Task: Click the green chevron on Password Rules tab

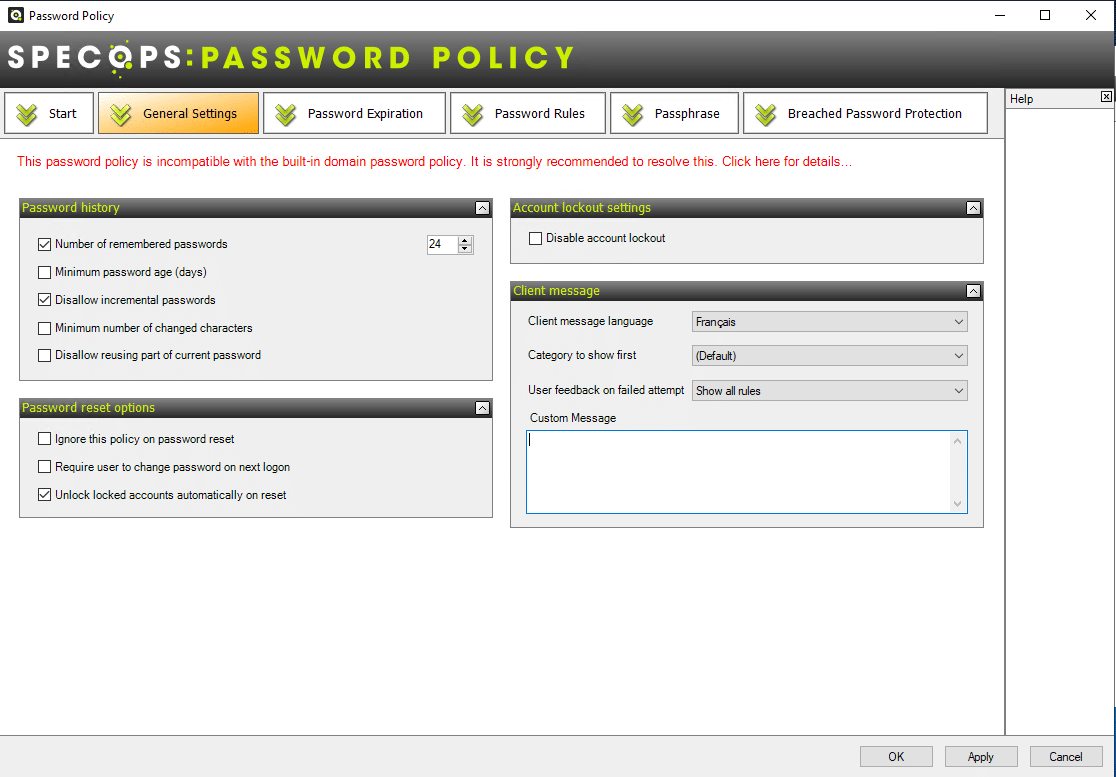Action: point(471,113)
